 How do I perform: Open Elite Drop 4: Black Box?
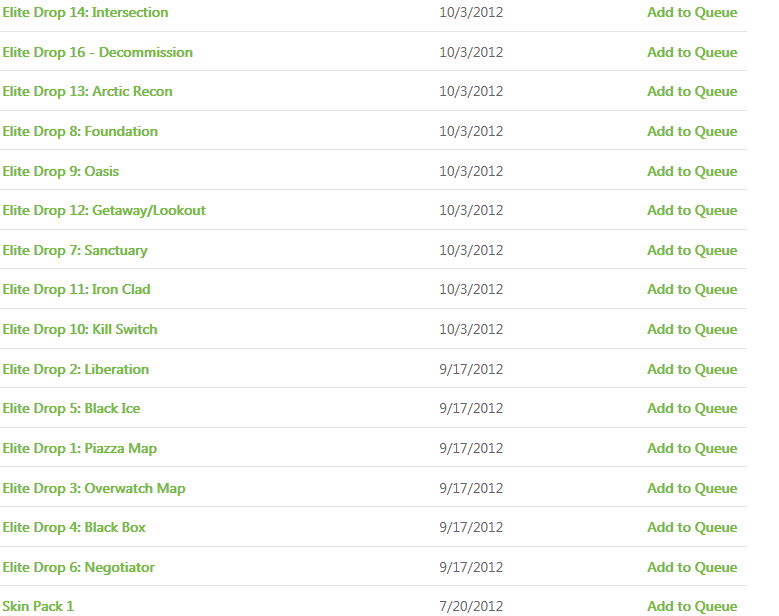[x=74, y=527]
